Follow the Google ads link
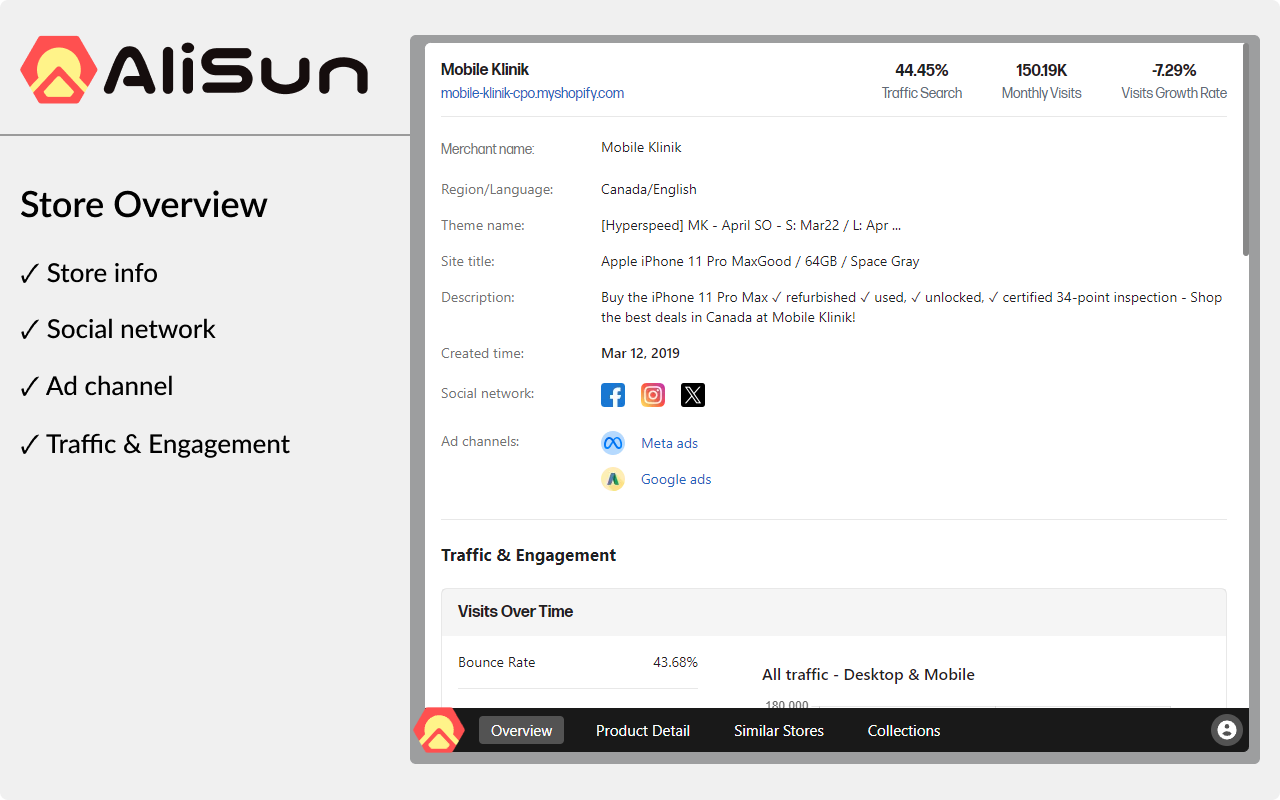Viewport: 1280px width, 800px height. point(676,479)
